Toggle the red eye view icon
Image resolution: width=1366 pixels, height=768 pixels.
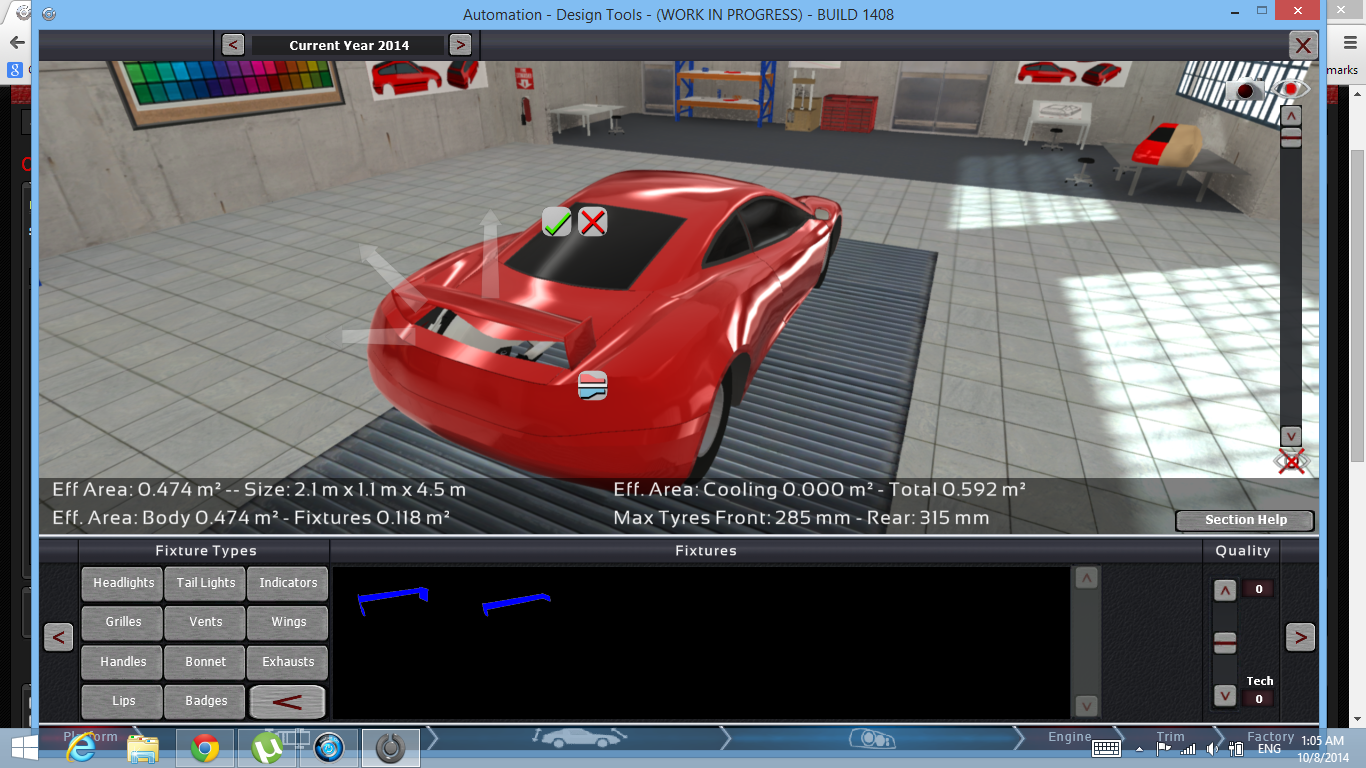coord(1292,89)
